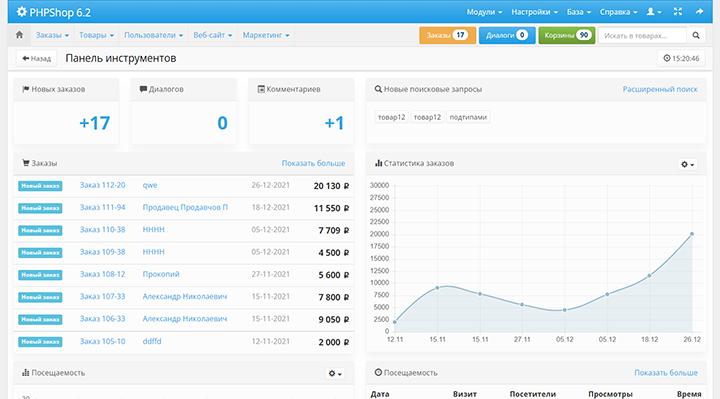Click order amount 11 550 ₽
Image resolution: width=720 pixels, height=399 pixels.
pyautogui.click(x=331, y=208)
